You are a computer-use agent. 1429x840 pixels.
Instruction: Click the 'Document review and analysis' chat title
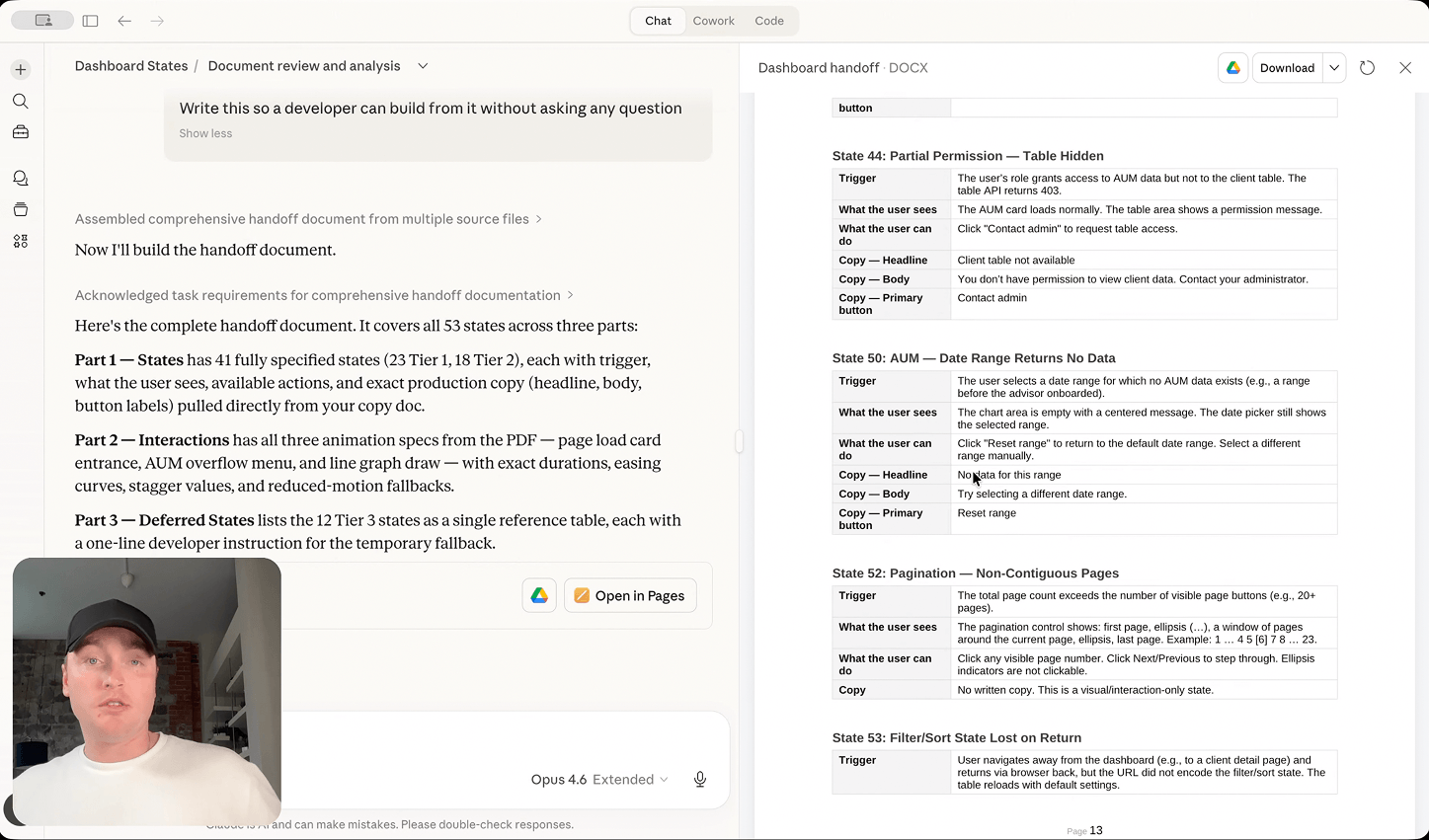(x=304, y=66)
